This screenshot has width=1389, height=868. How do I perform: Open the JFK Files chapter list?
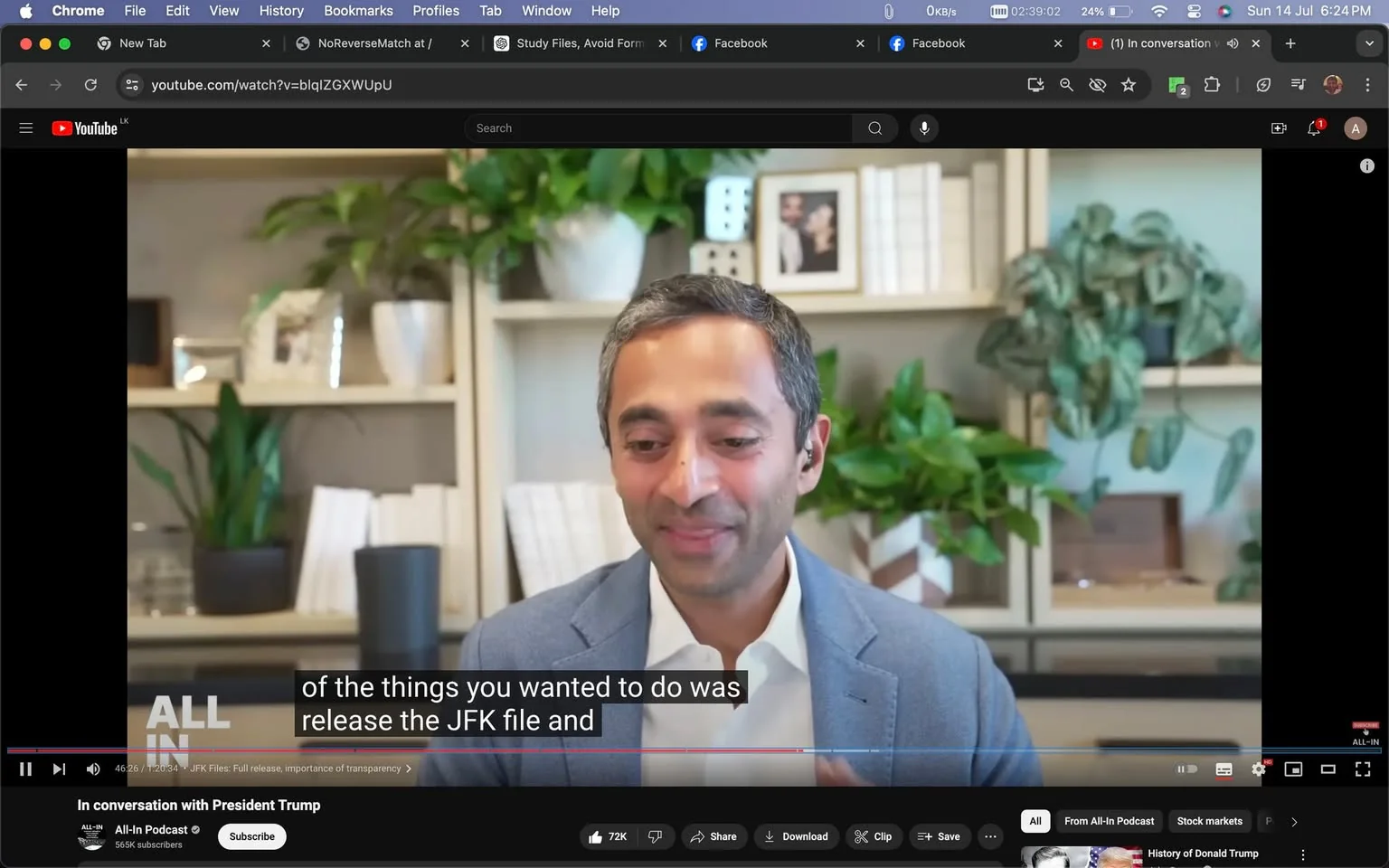[x=300, y=769]
